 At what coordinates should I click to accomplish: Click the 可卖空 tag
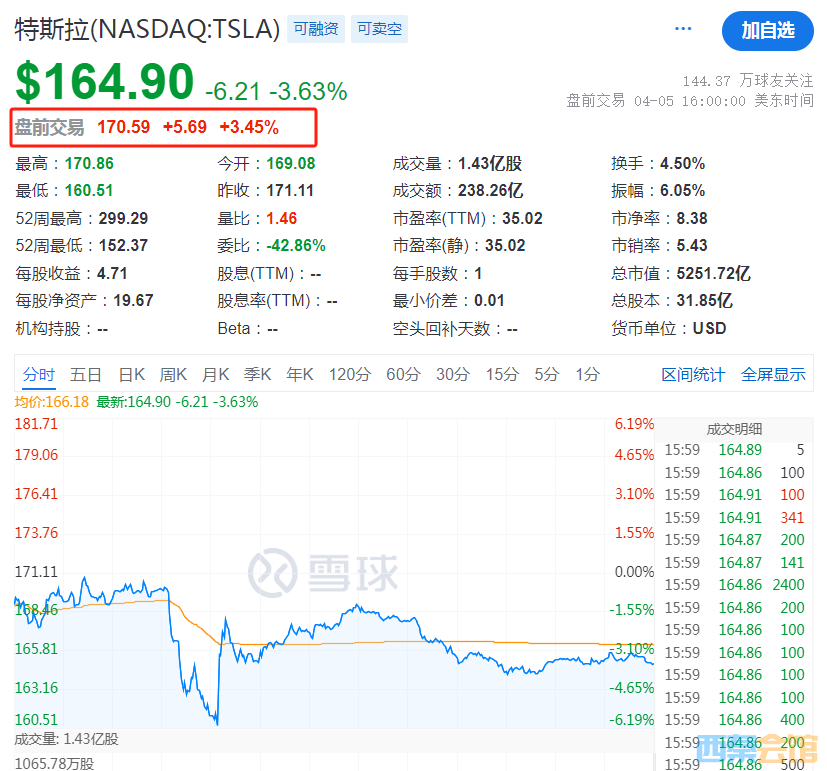379,29
